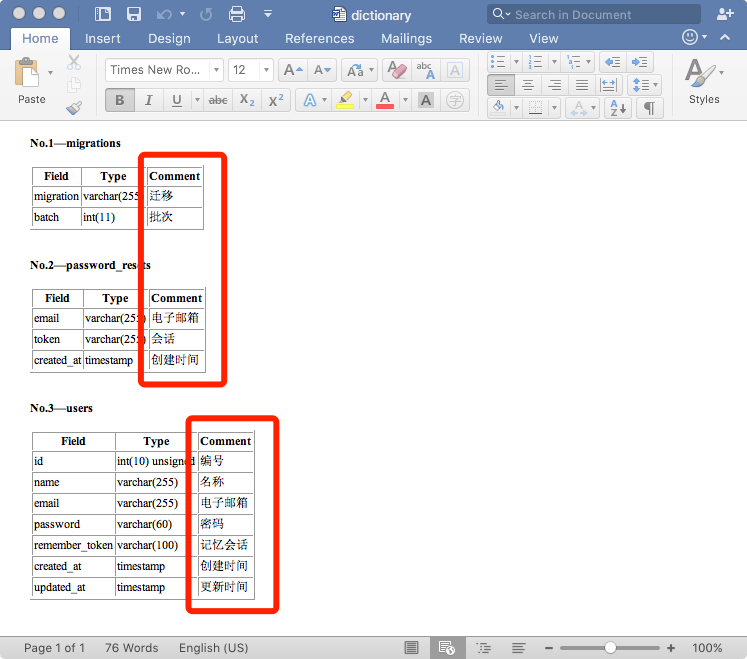Switch to the Insert tab

[x=103, y=38]
